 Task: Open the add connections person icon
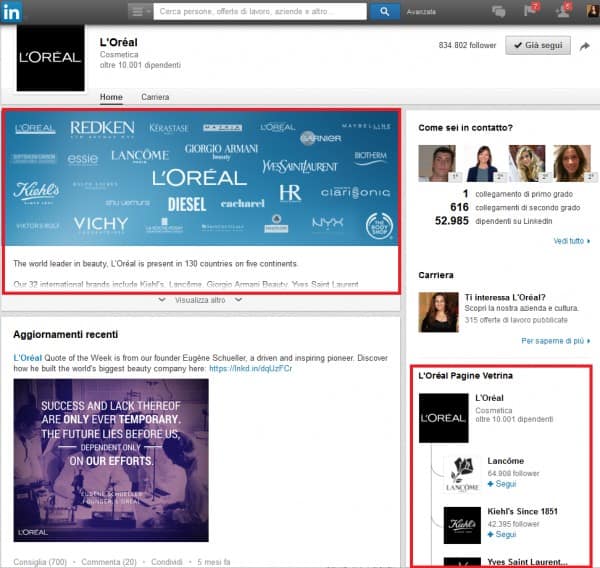pos(563,10)
